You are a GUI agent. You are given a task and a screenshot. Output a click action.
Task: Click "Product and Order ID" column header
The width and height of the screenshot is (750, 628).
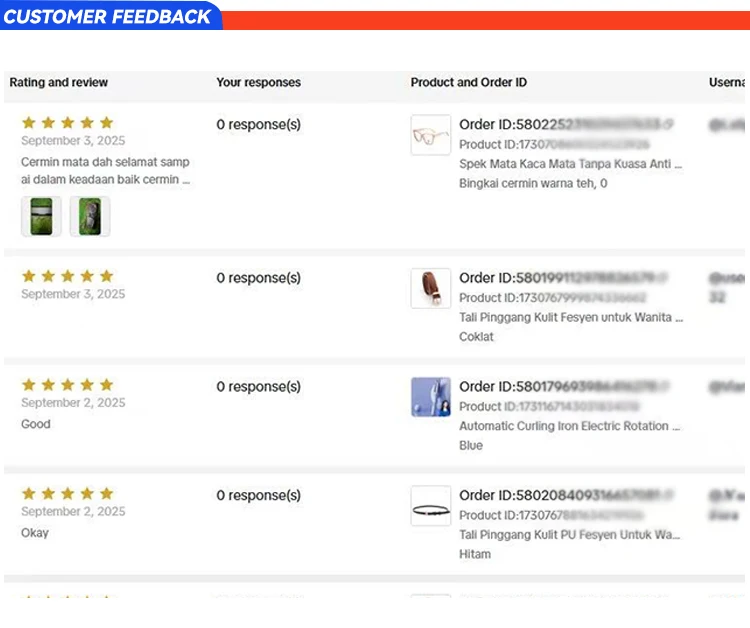[x=468, y=82]
